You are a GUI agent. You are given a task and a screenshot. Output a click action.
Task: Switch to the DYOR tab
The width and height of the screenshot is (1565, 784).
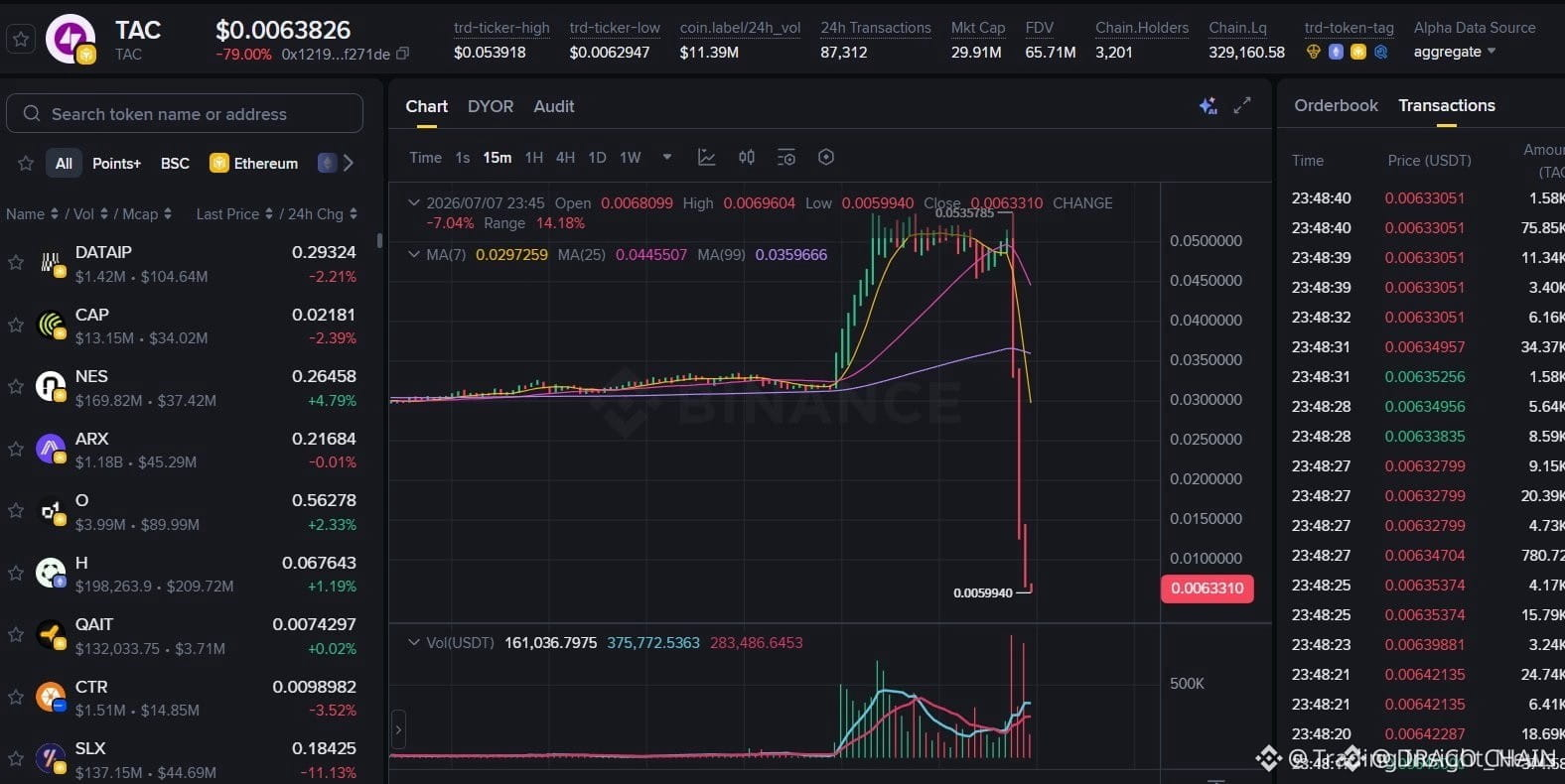click(491, 106)
